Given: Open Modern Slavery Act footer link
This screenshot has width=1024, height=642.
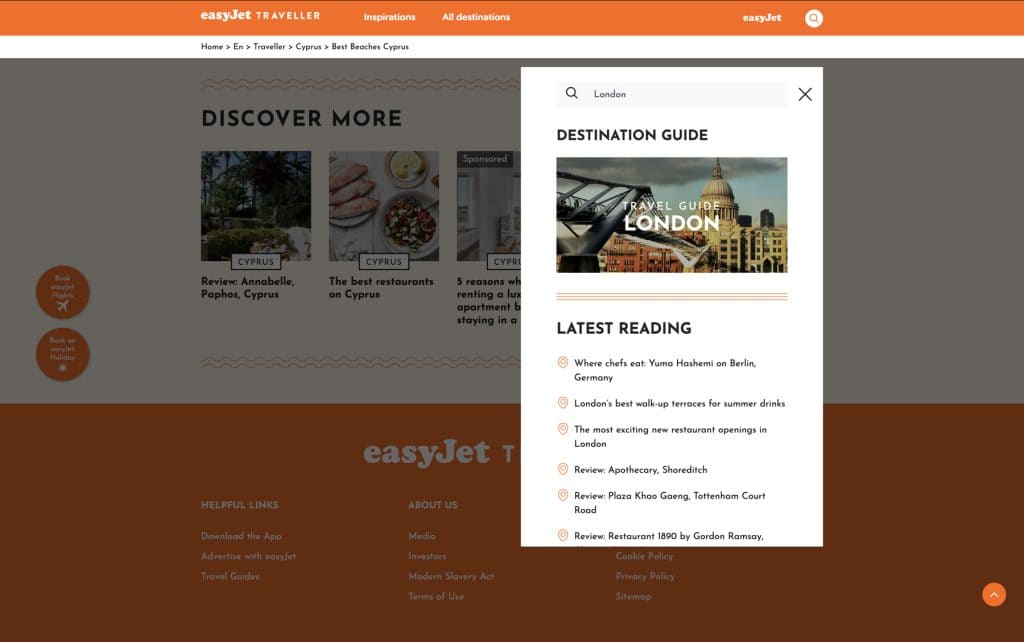Looking at the screenshot, I should 451,577.
